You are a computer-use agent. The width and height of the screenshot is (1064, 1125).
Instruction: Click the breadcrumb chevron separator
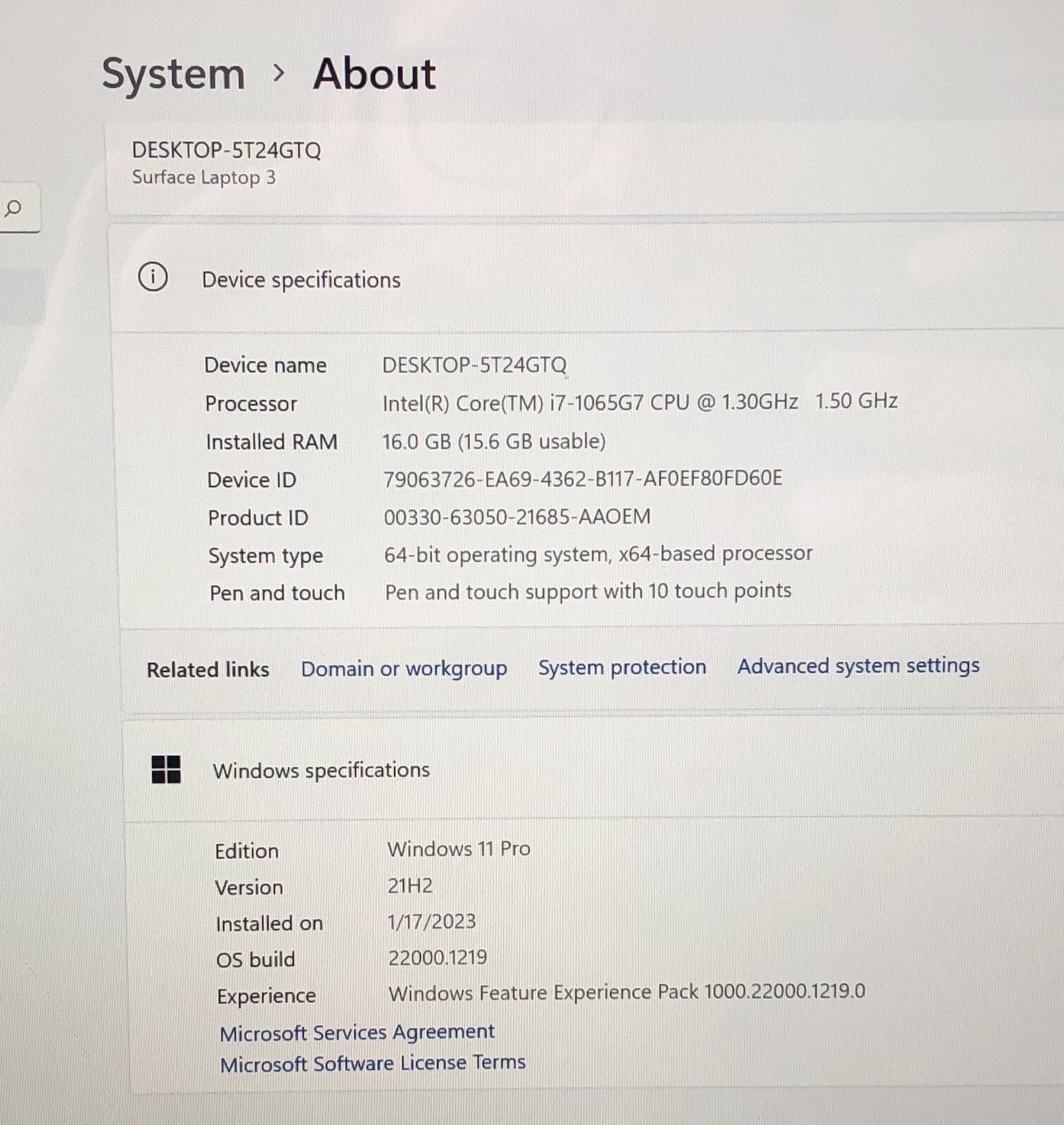pos(279,73)
